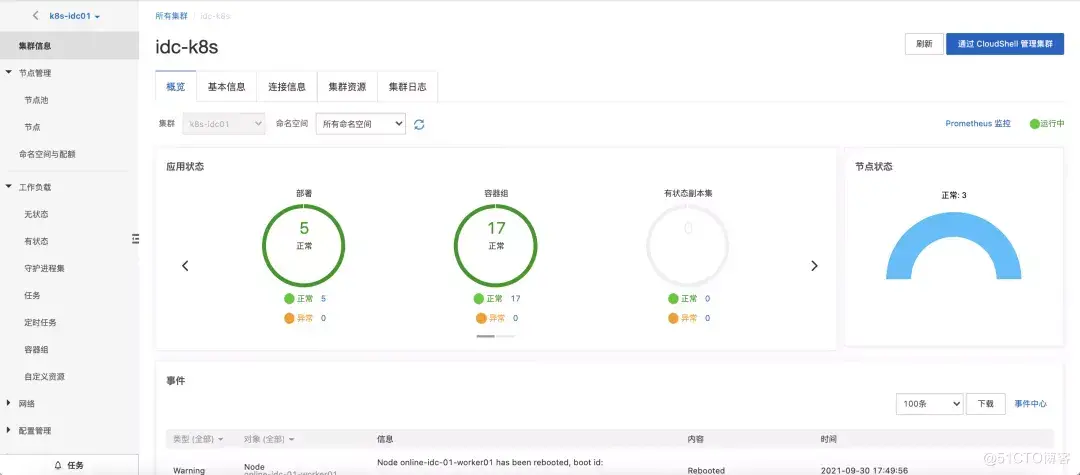This screenshot has height=475, width=1080.
Task: Open 事件中心 link
Action: pos(1030,404)
